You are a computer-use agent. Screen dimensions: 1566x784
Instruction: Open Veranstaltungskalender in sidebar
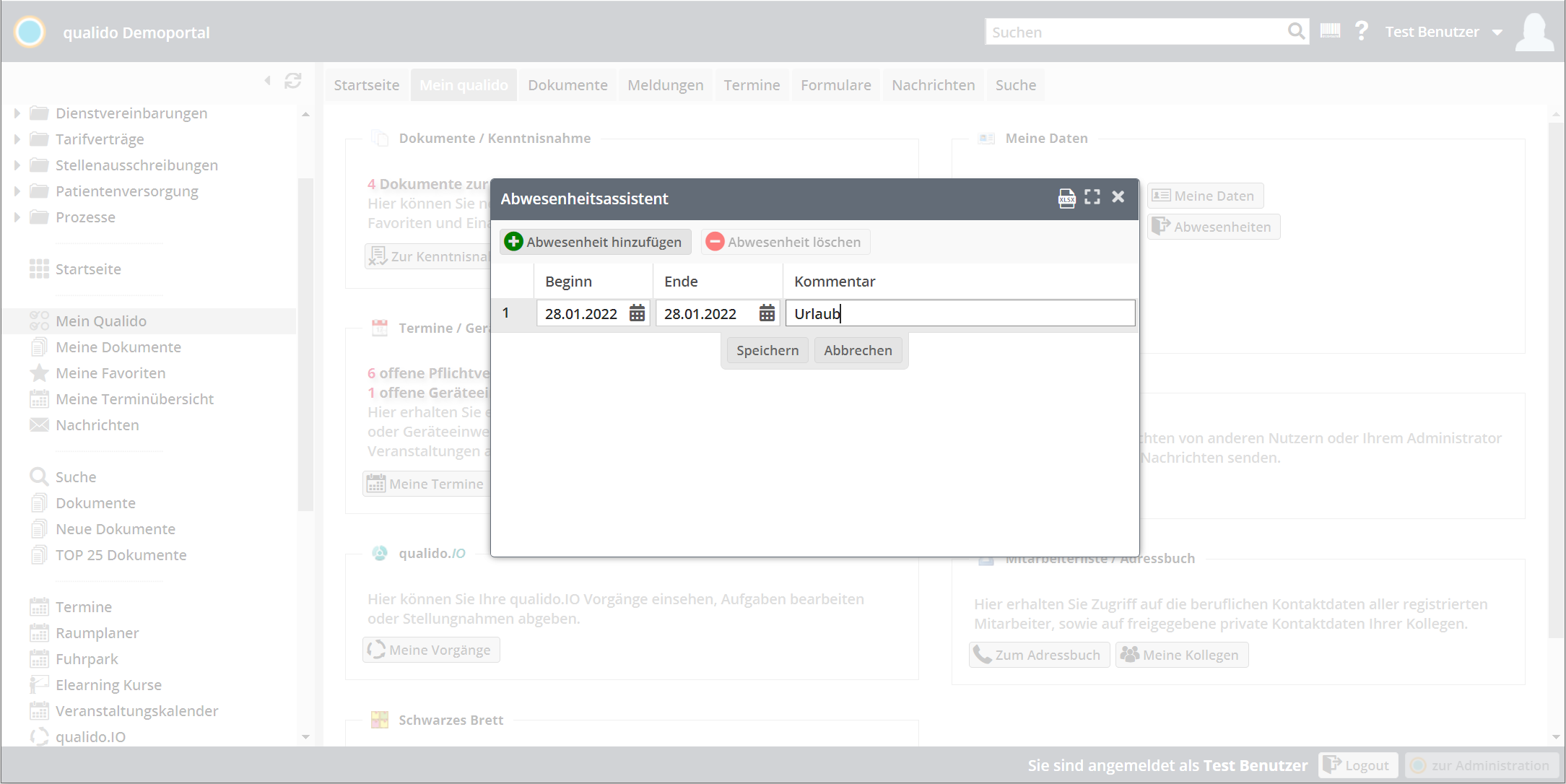pyautogui.click(x=136, y=711)
